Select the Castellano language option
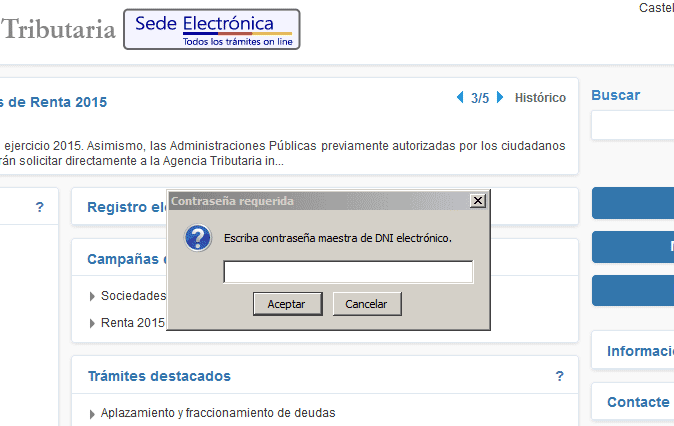Image resolution: width=674 pixels, height=426 pixels. coord(655,8)
